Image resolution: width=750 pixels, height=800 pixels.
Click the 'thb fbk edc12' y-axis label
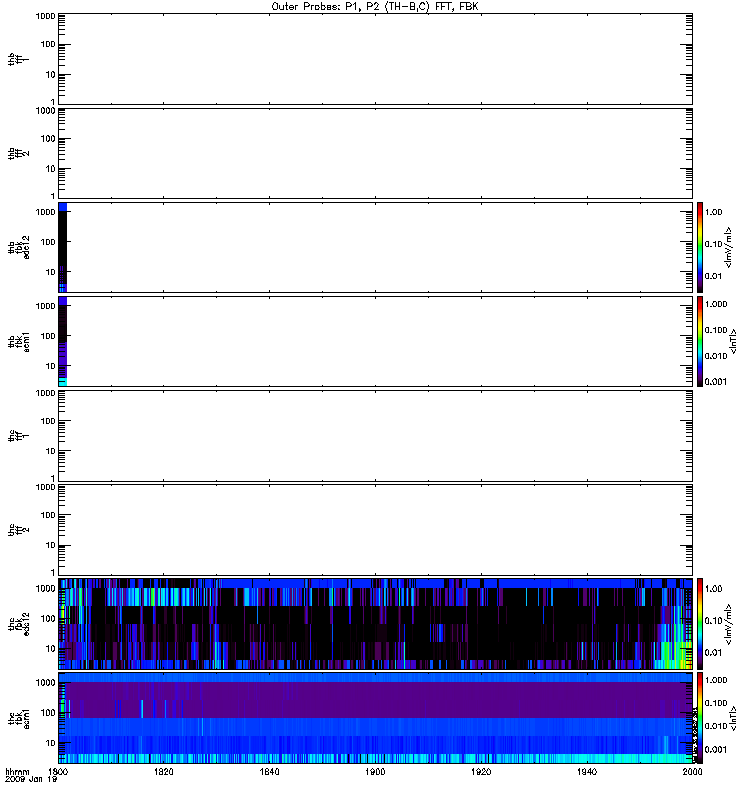point(19,247)
